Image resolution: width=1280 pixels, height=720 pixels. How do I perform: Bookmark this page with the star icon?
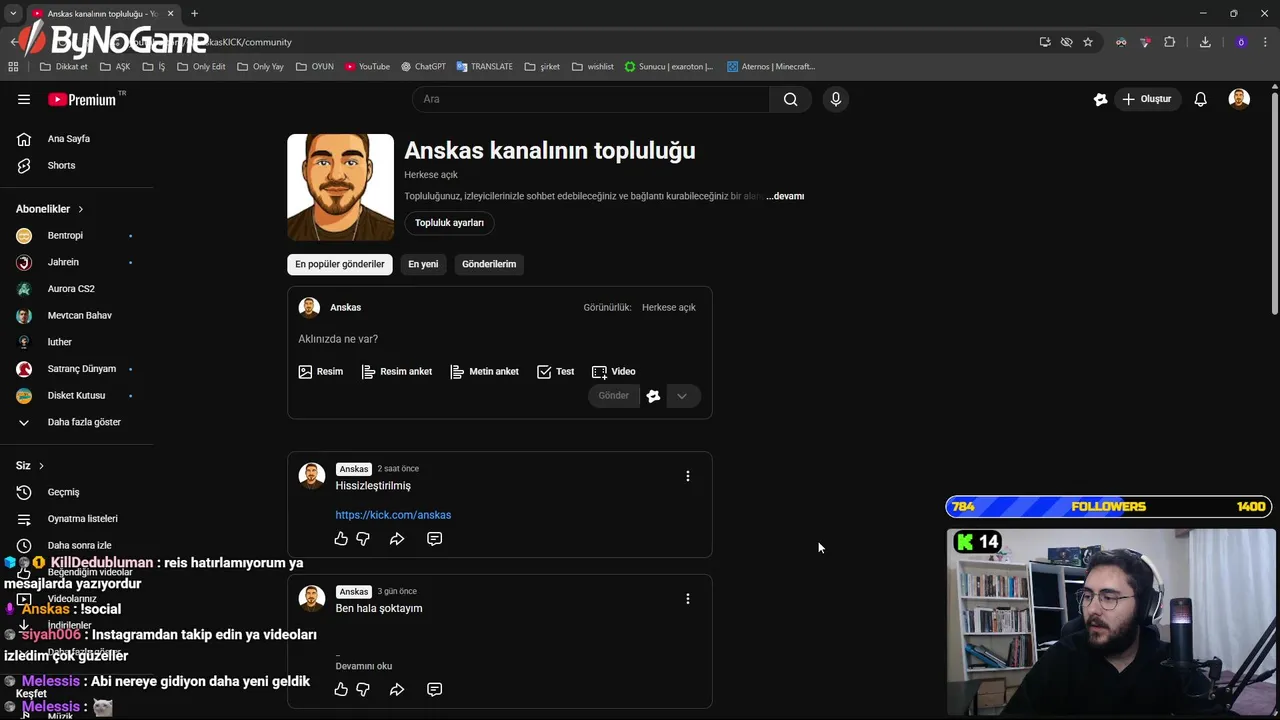tap(1088, 42)
